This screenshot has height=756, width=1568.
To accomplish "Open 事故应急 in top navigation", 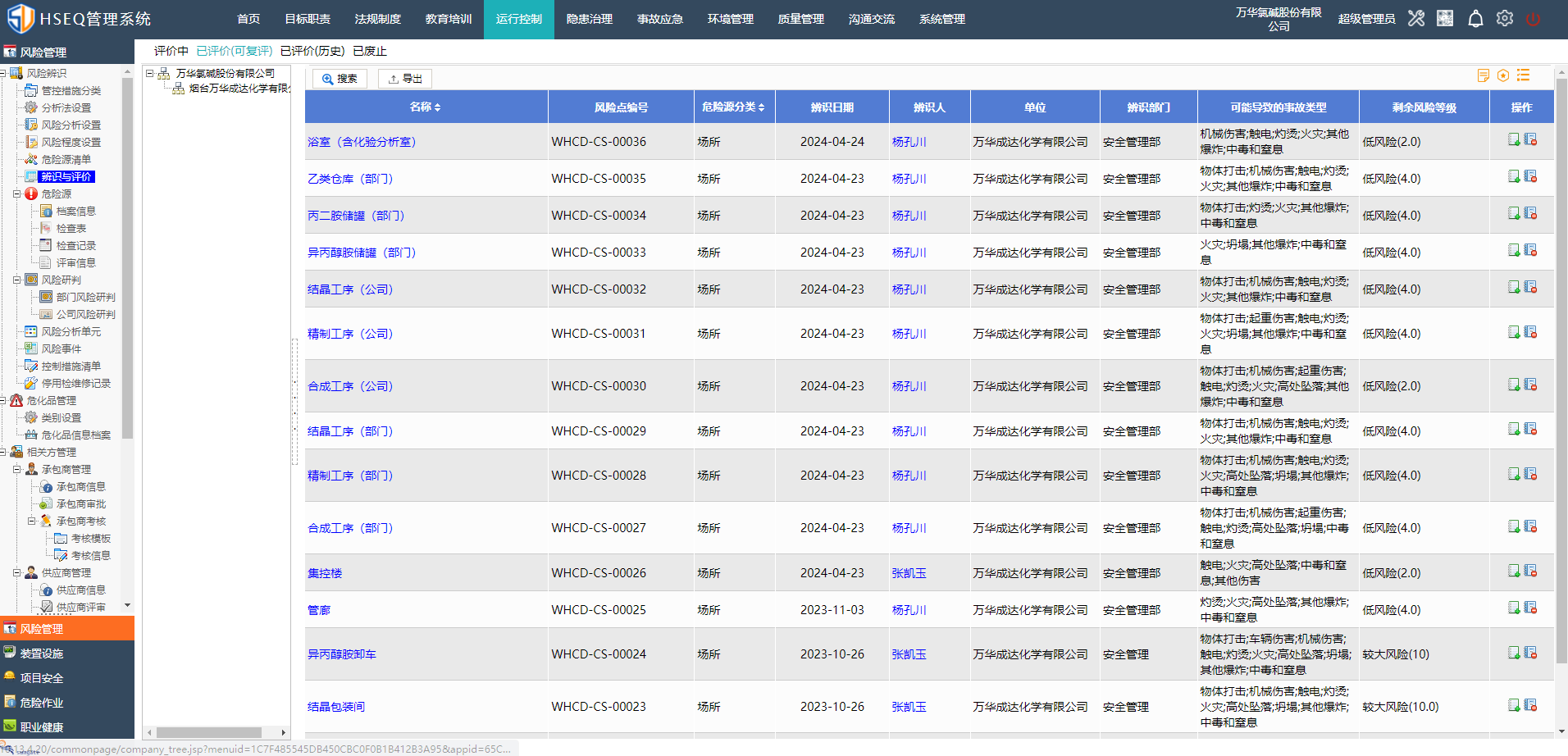I will click(x=660, y=19).
